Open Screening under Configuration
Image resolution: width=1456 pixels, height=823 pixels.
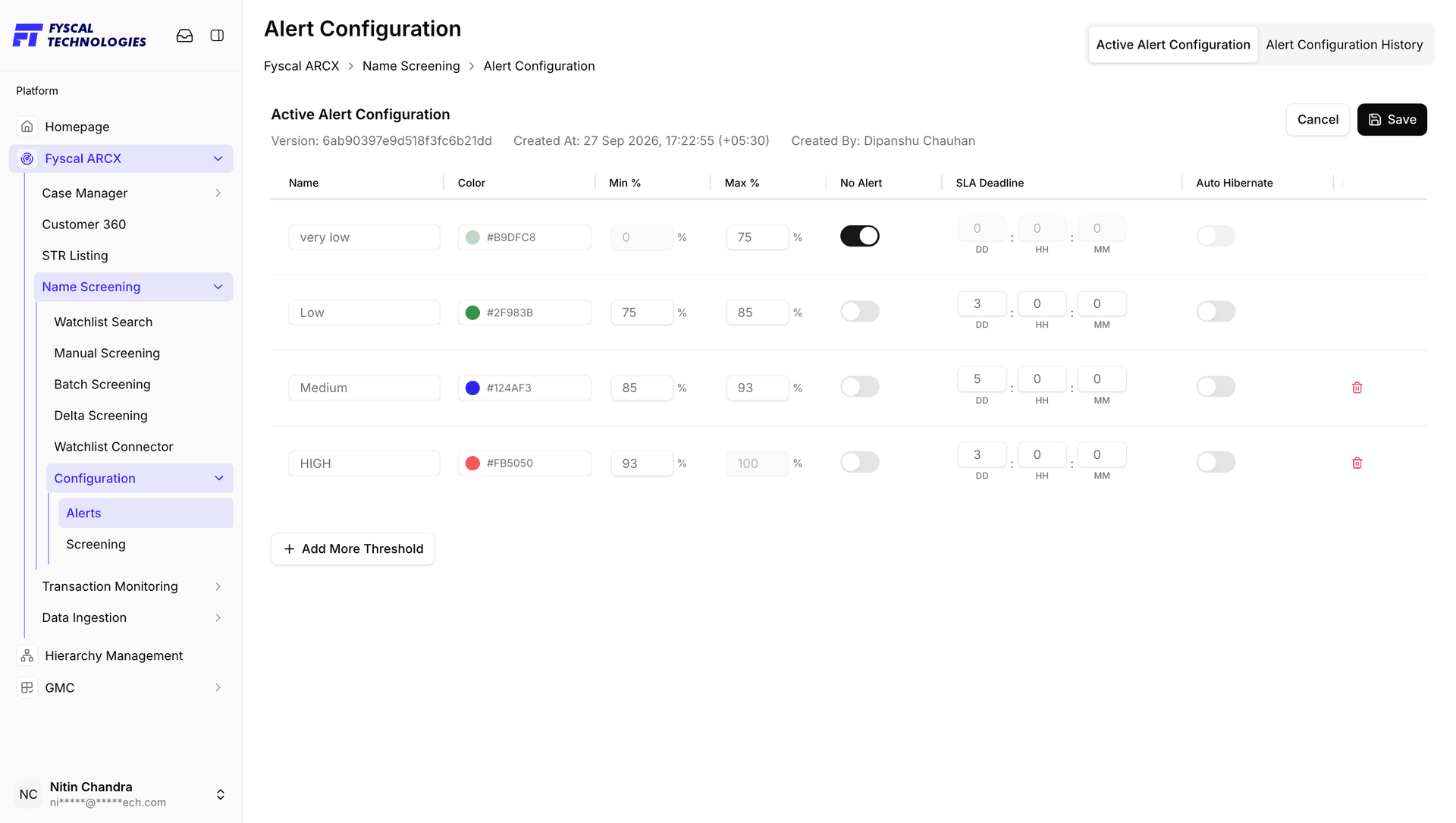pos(96,544)
